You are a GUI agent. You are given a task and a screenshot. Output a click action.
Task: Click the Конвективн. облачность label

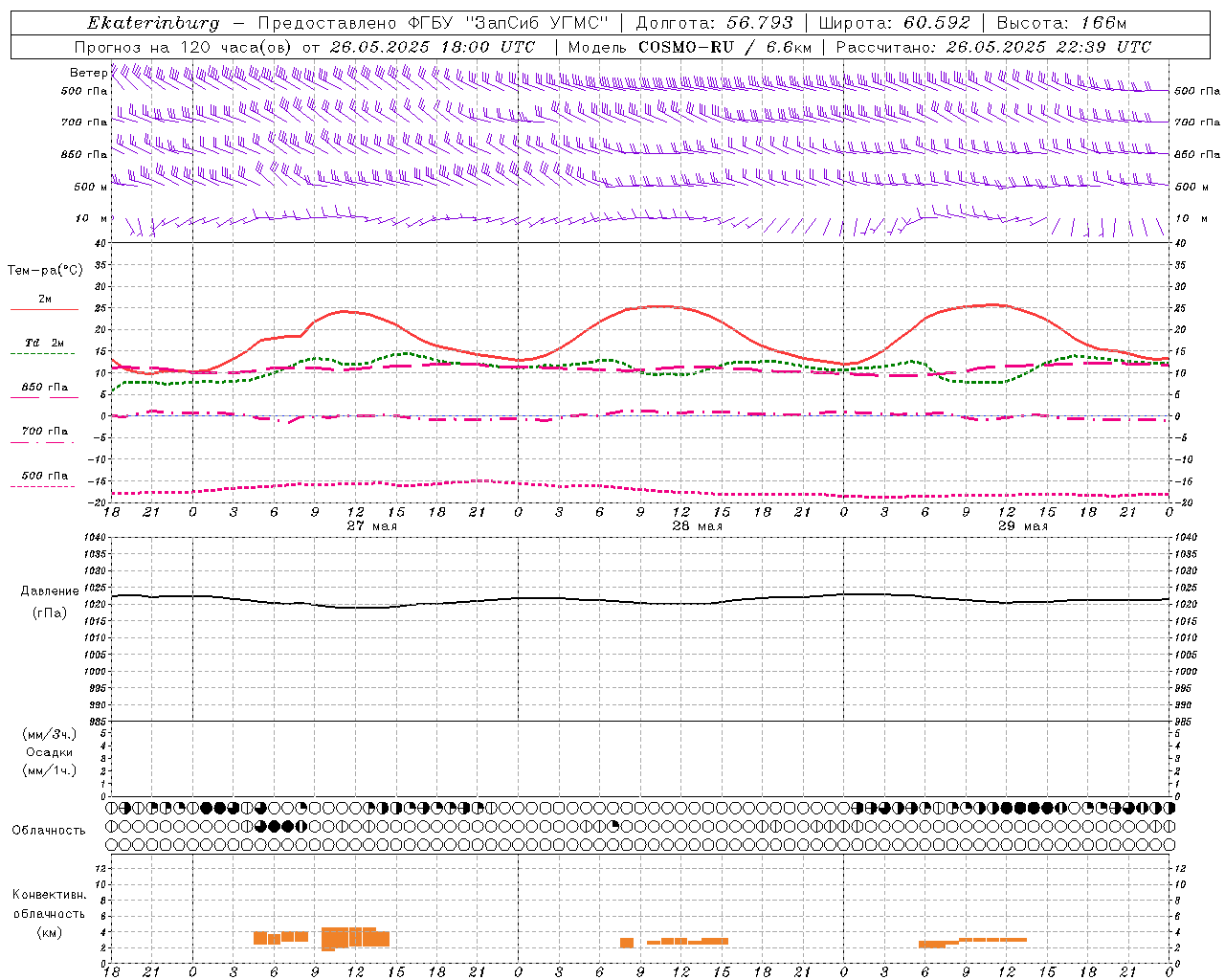pos(49,904)
